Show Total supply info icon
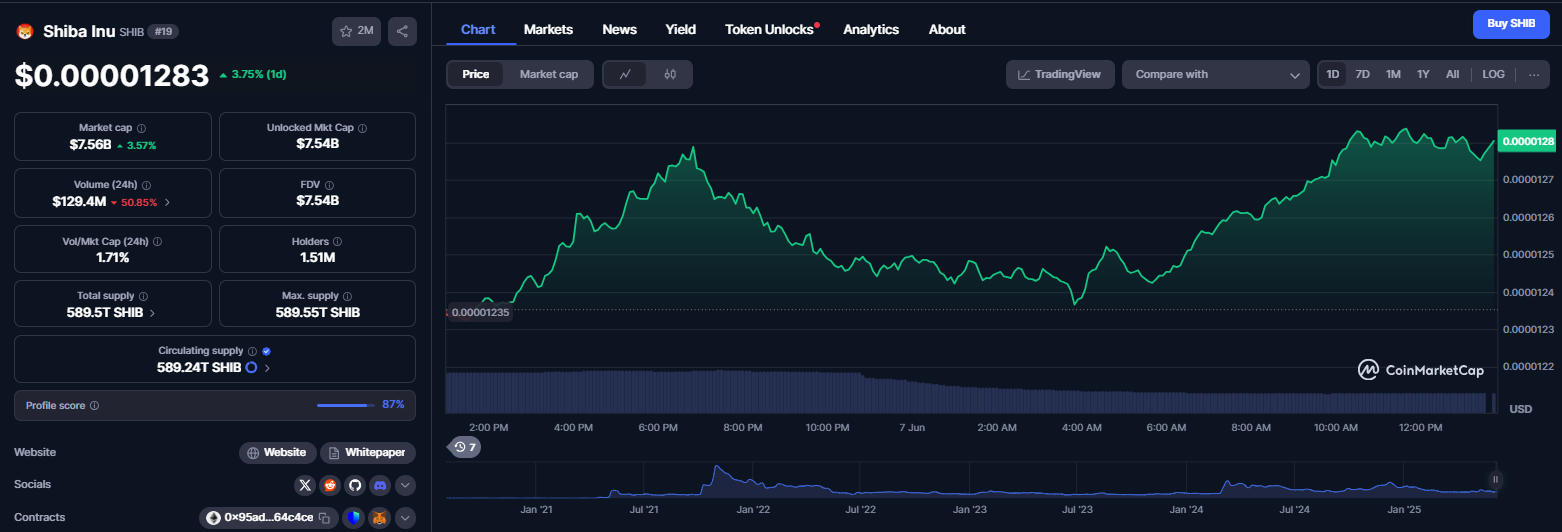 click(143, 296)
